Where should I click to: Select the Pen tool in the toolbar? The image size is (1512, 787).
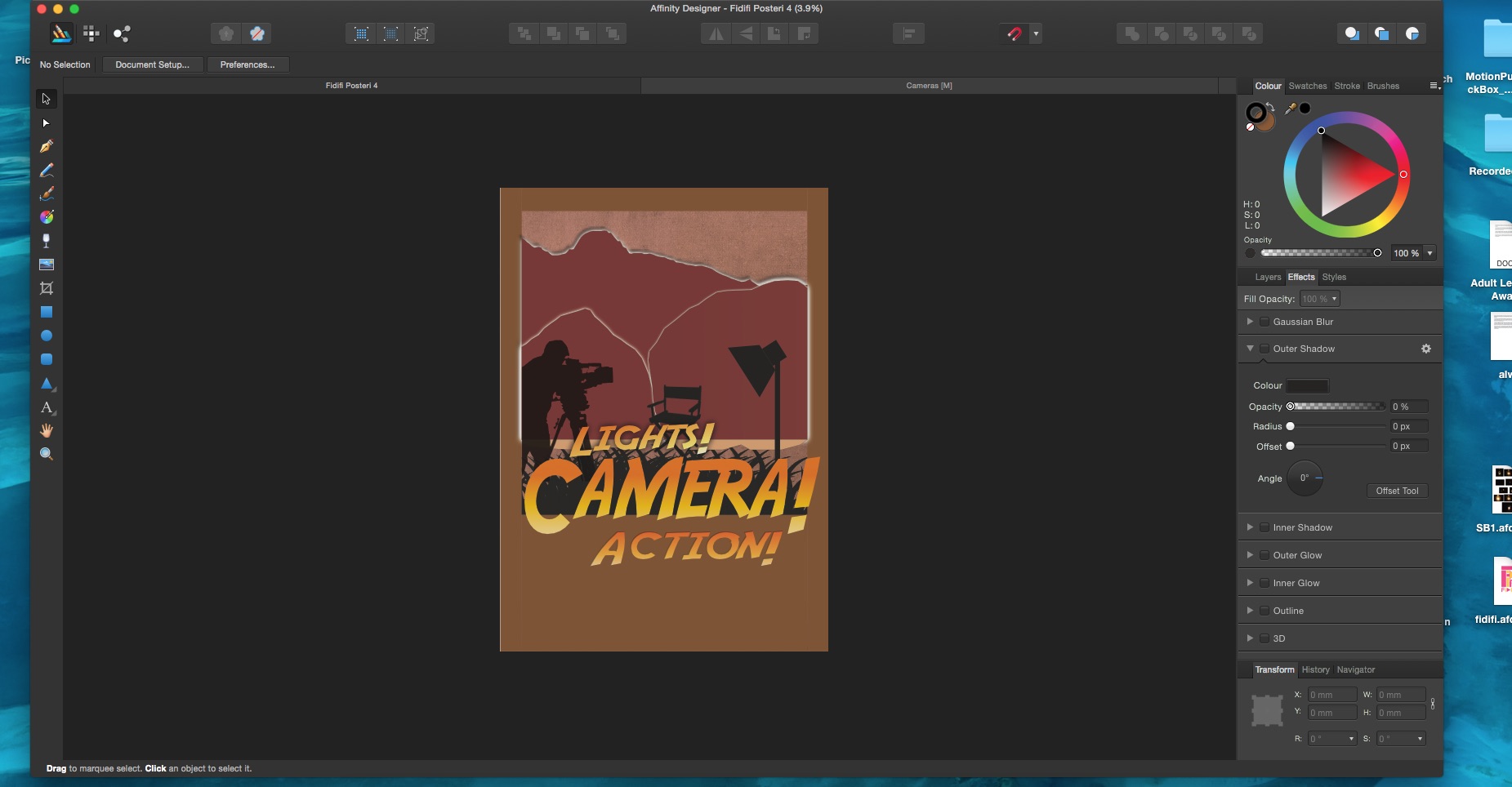[47, 146]
